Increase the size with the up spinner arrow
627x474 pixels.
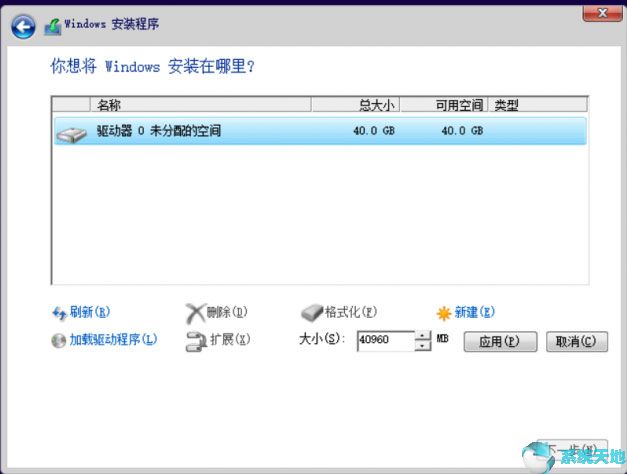[x=423, y=336]
